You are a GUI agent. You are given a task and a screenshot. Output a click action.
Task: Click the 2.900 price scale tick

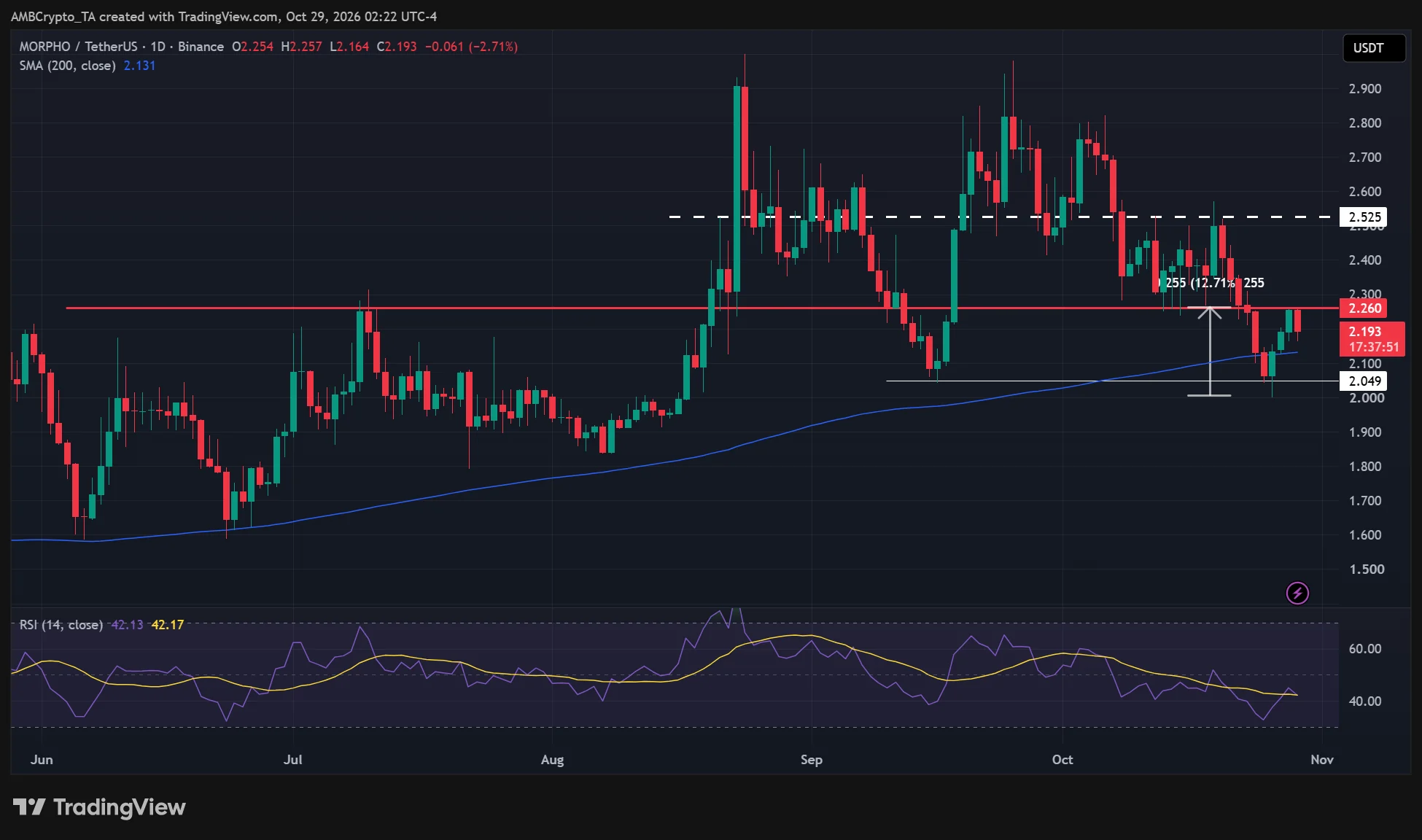[x=1364, y=89]
